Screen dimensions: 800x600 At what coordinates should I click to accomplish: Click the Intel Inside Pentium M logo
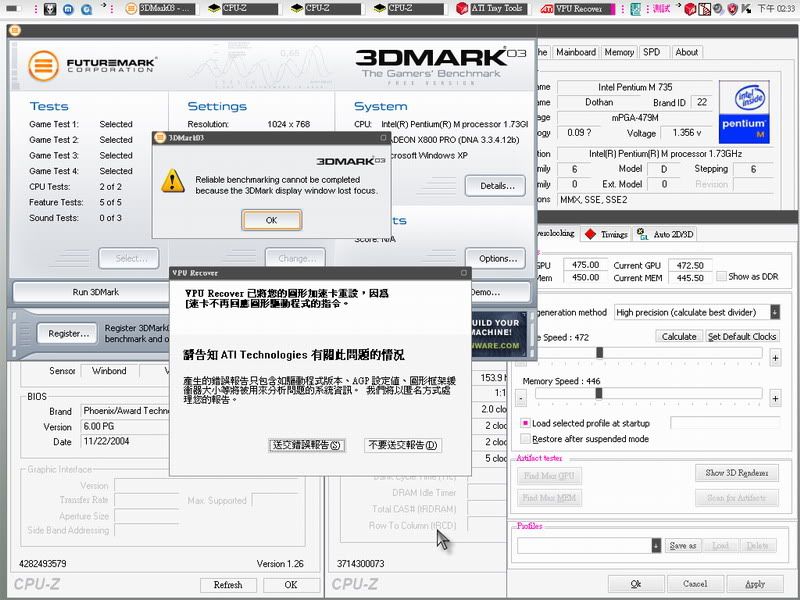744,112
